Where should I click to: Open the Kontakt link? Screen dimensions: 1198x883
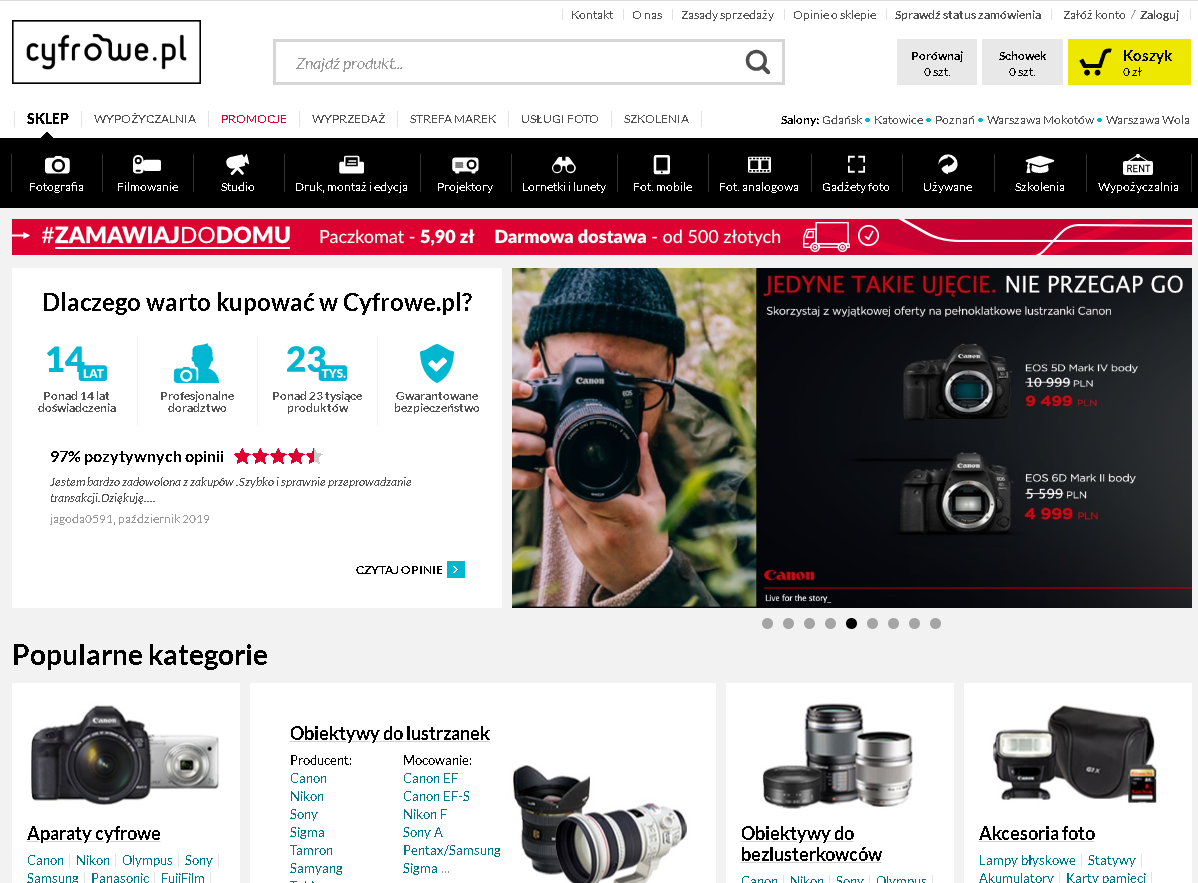click(x=591, y=15)
